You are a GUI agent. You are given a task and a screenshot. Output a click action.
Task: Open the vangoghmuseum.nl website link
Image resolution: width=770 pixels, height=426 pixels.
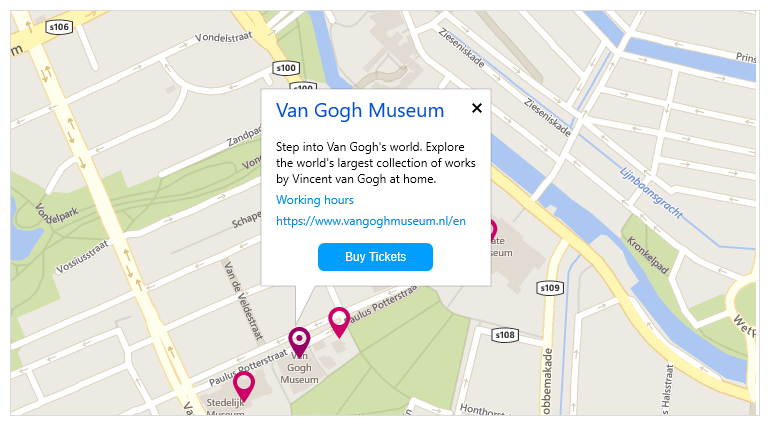371,221
